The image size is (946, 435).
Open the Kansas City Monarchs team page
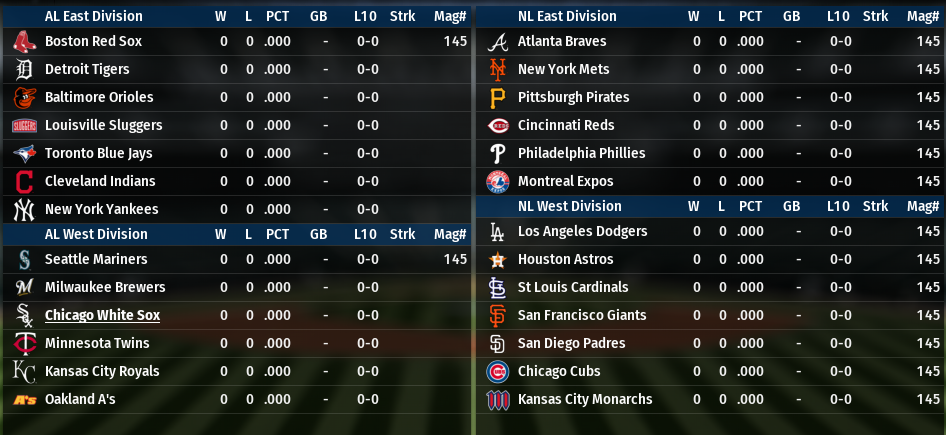pyautogui.click(x=585, y=399)
